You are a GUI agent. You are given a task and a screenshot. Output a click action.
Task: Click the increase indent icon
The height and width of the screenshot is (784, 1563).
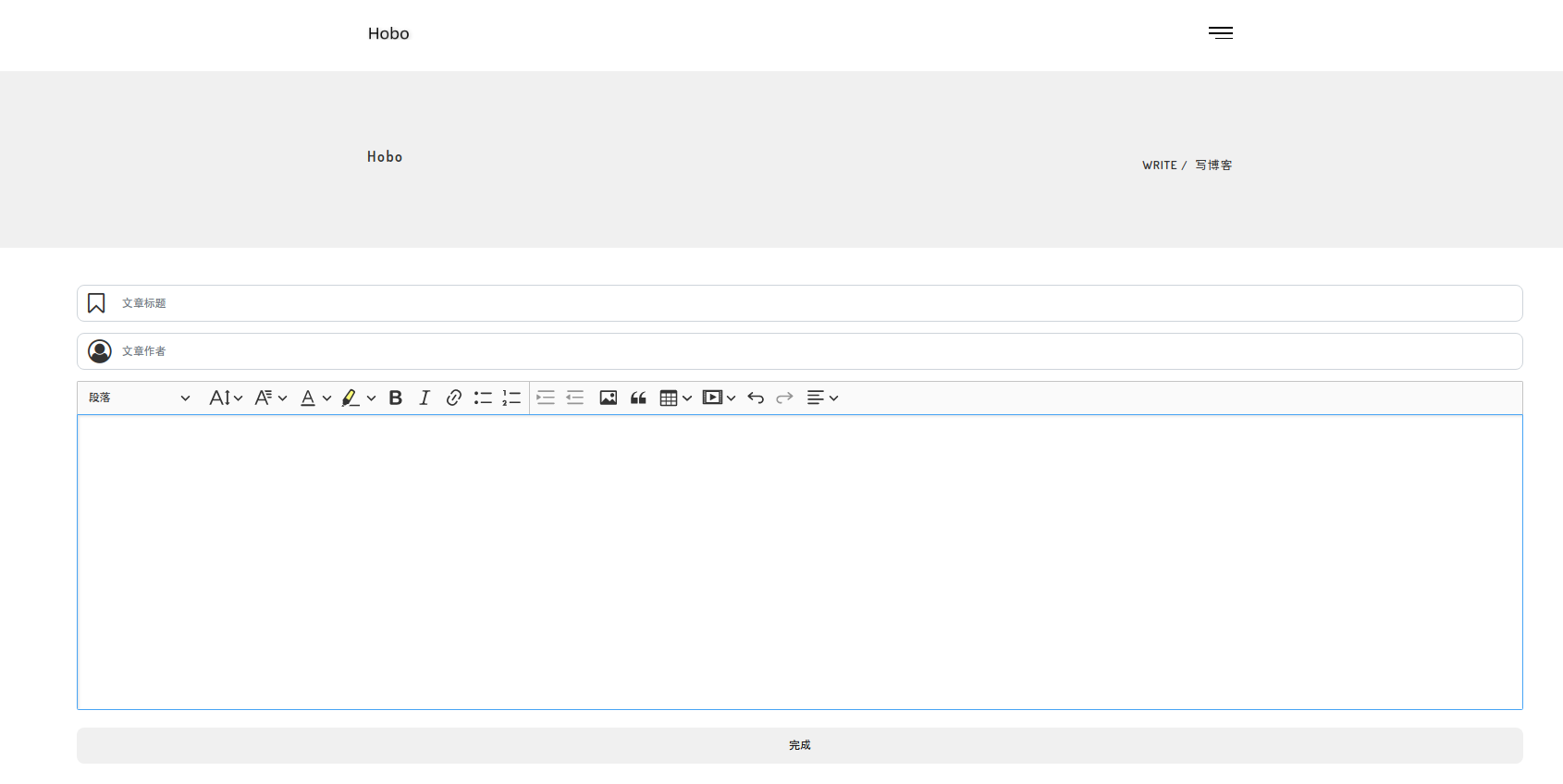click(x=546, y=398)
